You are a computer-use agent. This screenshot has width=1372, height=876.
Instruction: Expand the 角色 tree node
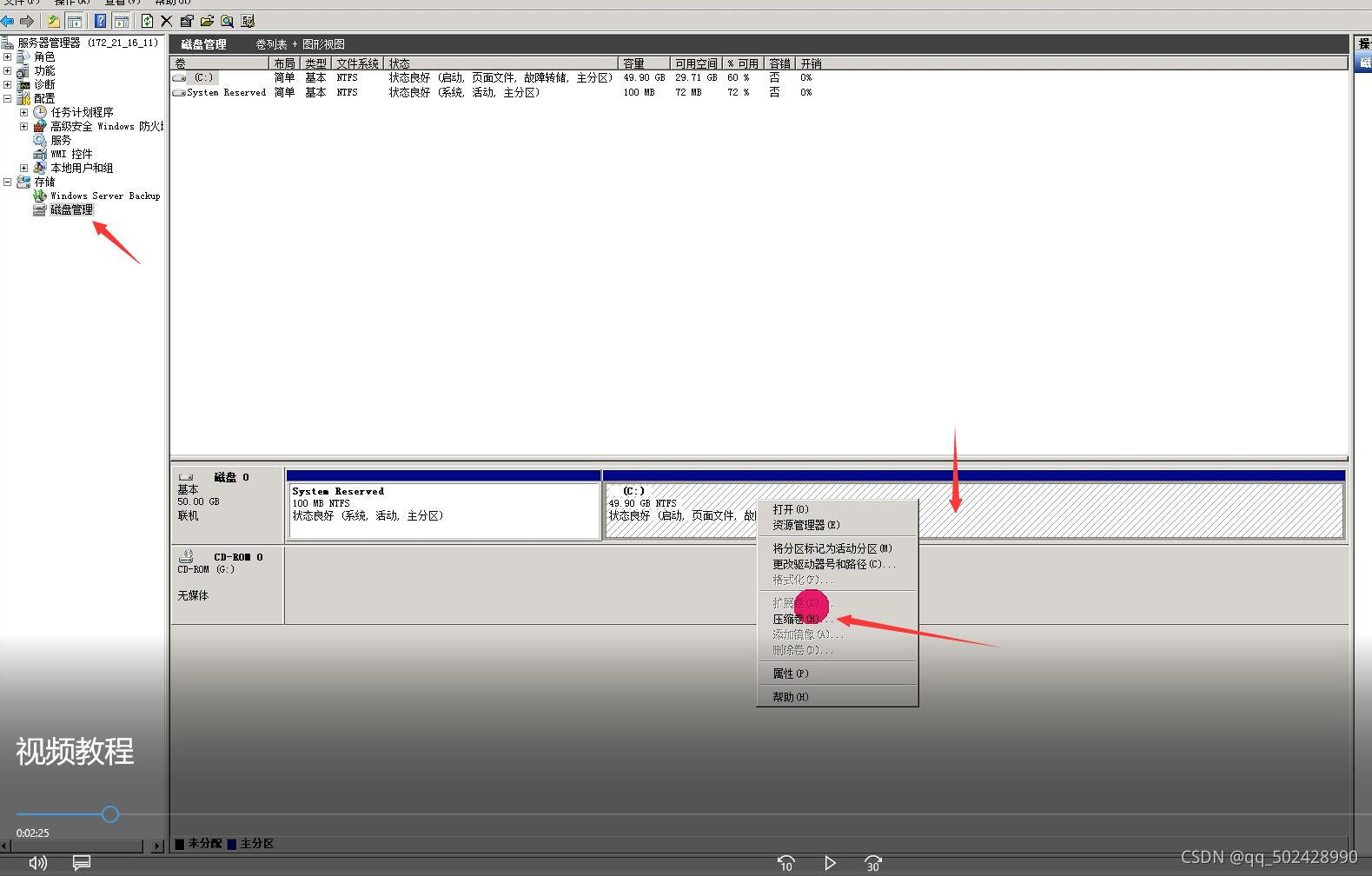[7, 56]
